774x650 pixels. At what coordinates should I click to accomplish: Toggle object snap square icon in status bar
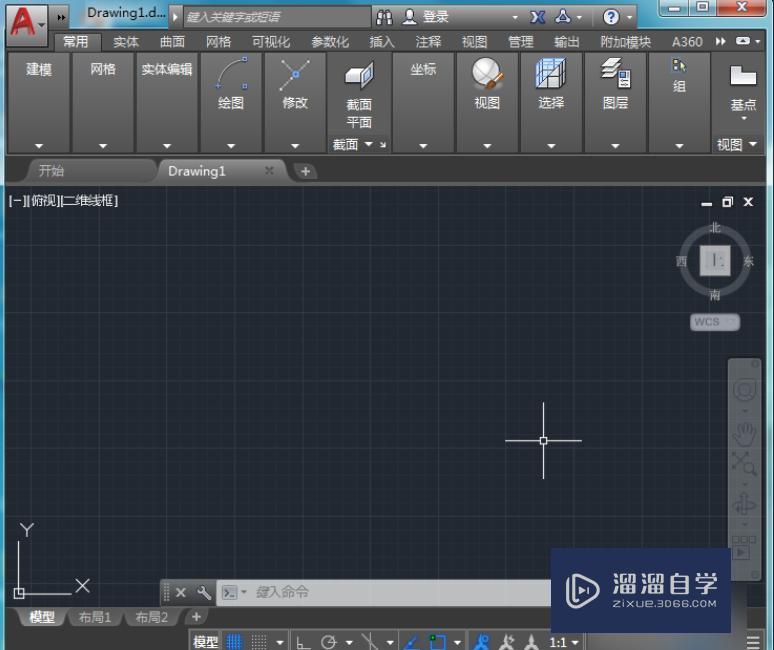(x=437, y=642)
